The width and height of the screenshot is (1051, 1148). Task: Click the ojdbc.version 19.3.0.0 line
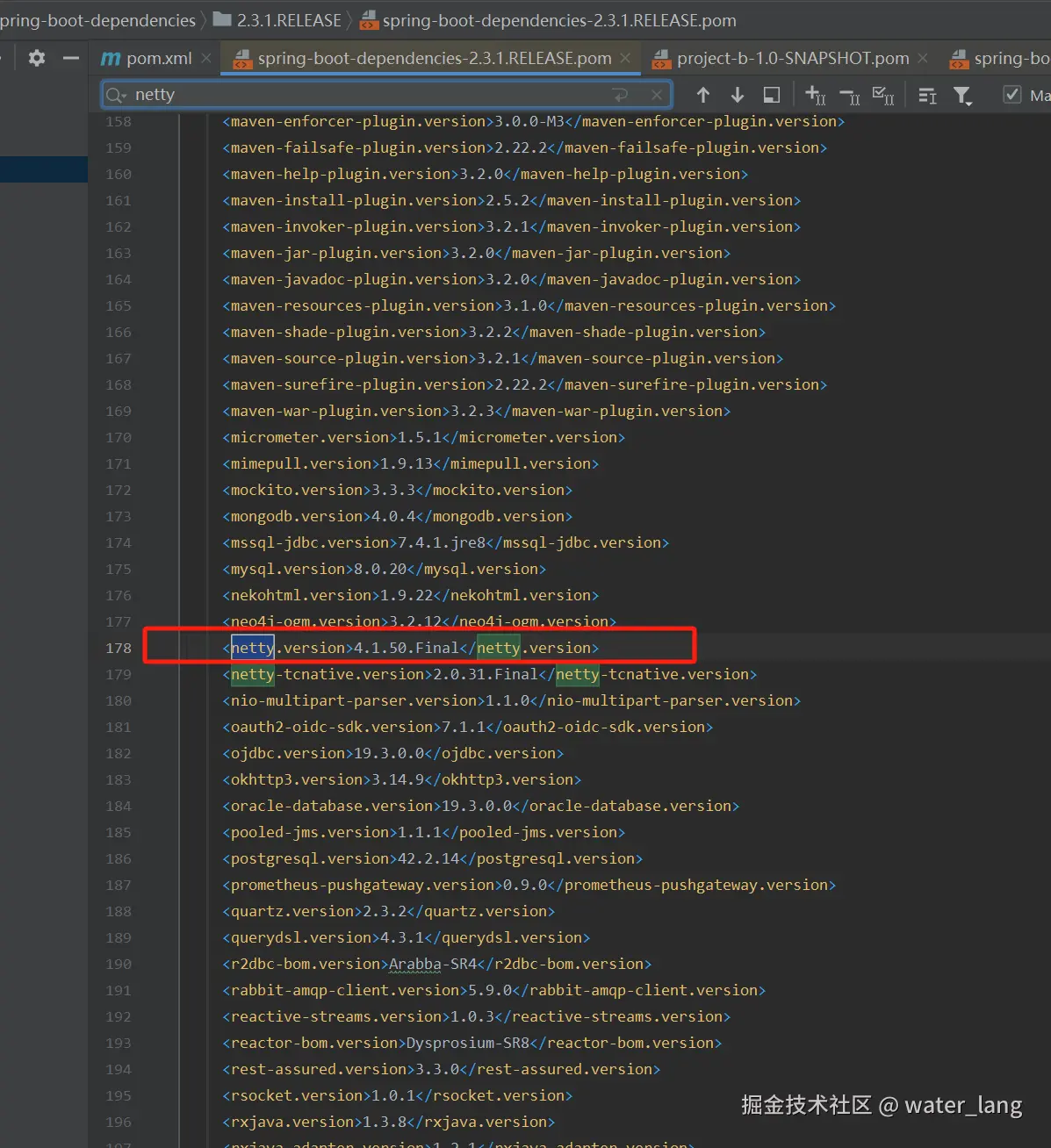tap(392, 753)
